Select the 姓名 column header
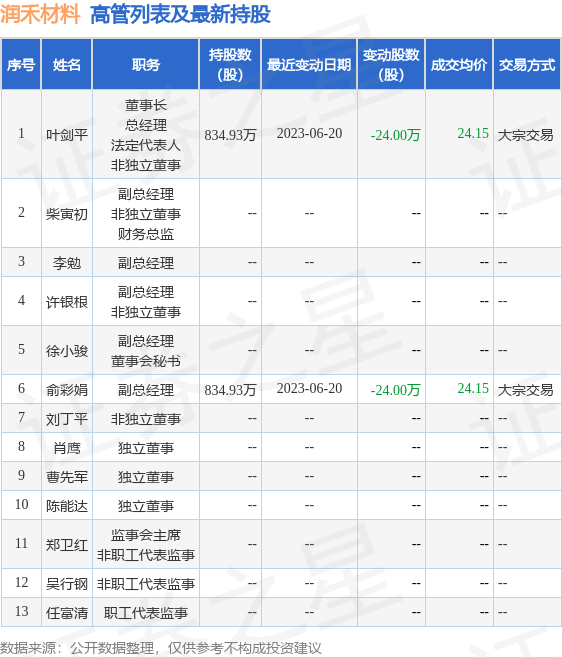Screen dimensions: 562x657 pos(67,65)
